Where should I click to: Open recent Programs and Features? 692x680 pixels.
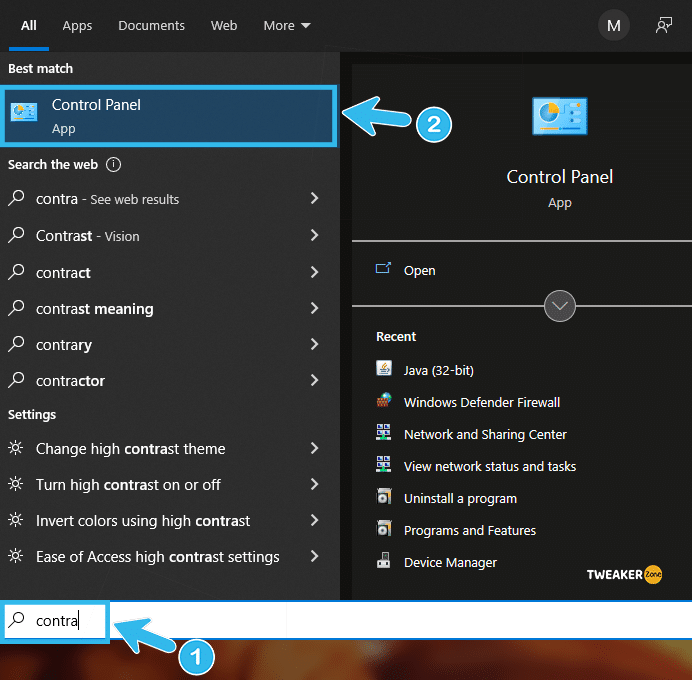point(470,530)
